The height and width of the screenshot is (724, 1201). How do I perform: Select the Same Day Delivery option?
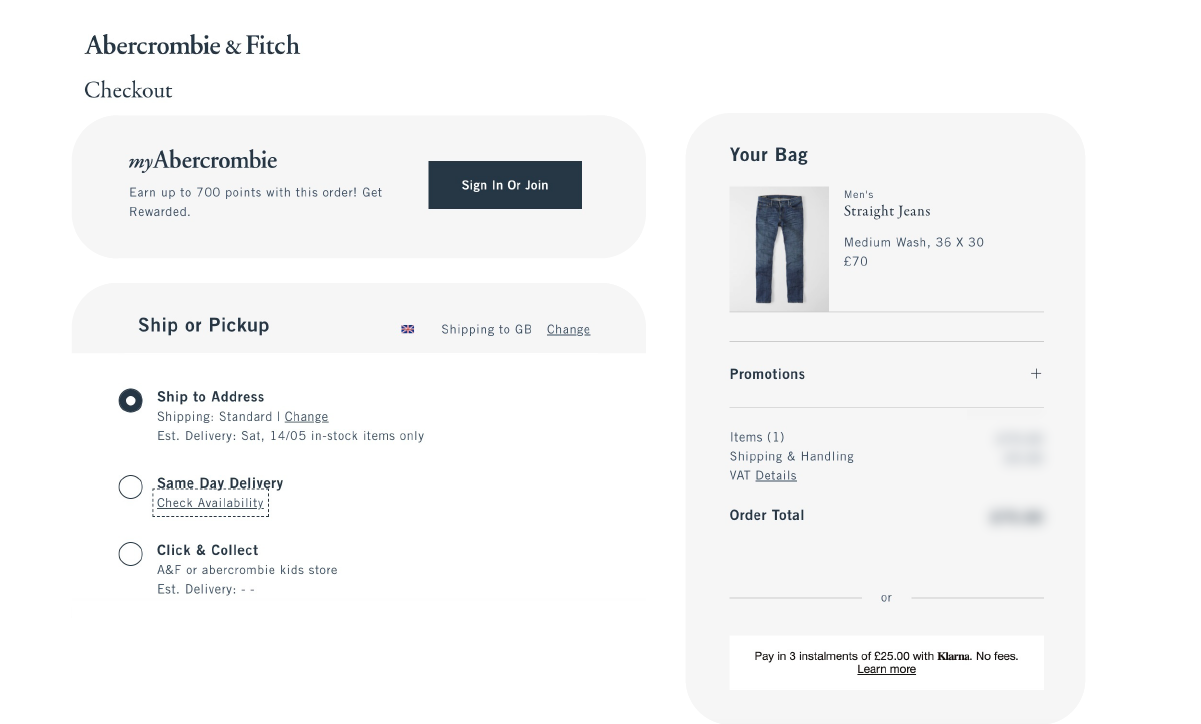tap(130, 487)
